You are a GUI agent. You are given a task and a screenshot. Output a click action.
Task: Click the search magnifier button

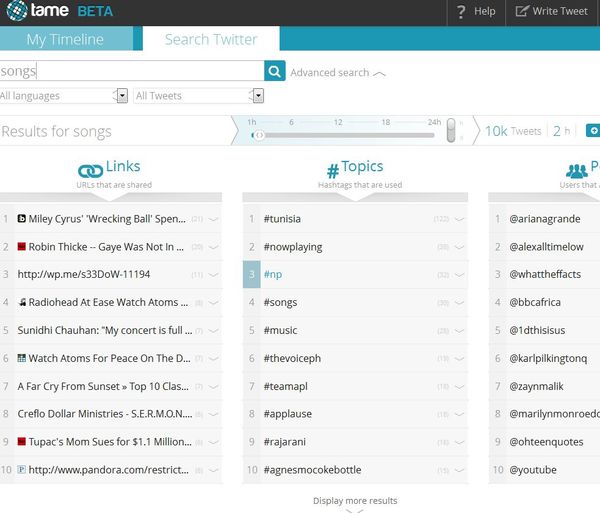point(275,71)
